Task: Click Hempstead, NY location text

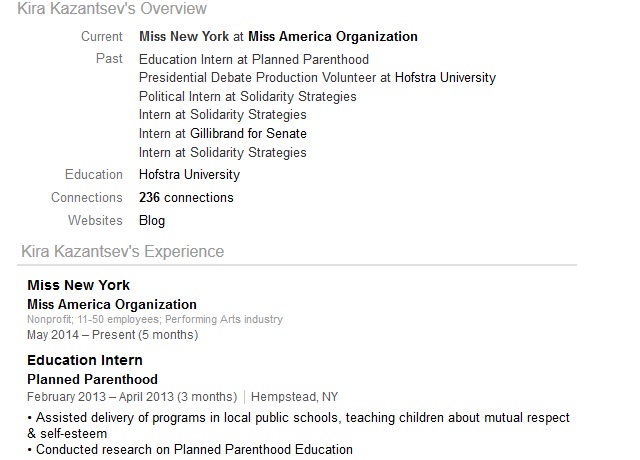Action: click(x=294, y=397)
